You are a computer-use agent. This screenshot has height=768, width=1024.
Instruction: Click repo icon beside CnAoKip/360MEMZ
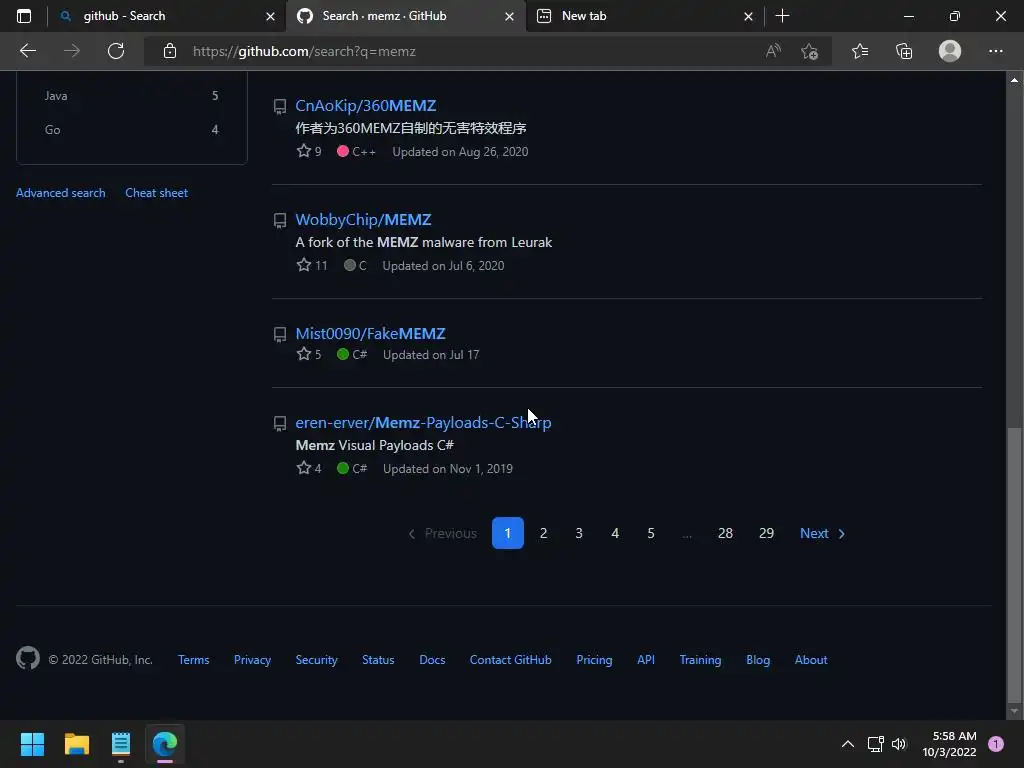pos(280,106)
